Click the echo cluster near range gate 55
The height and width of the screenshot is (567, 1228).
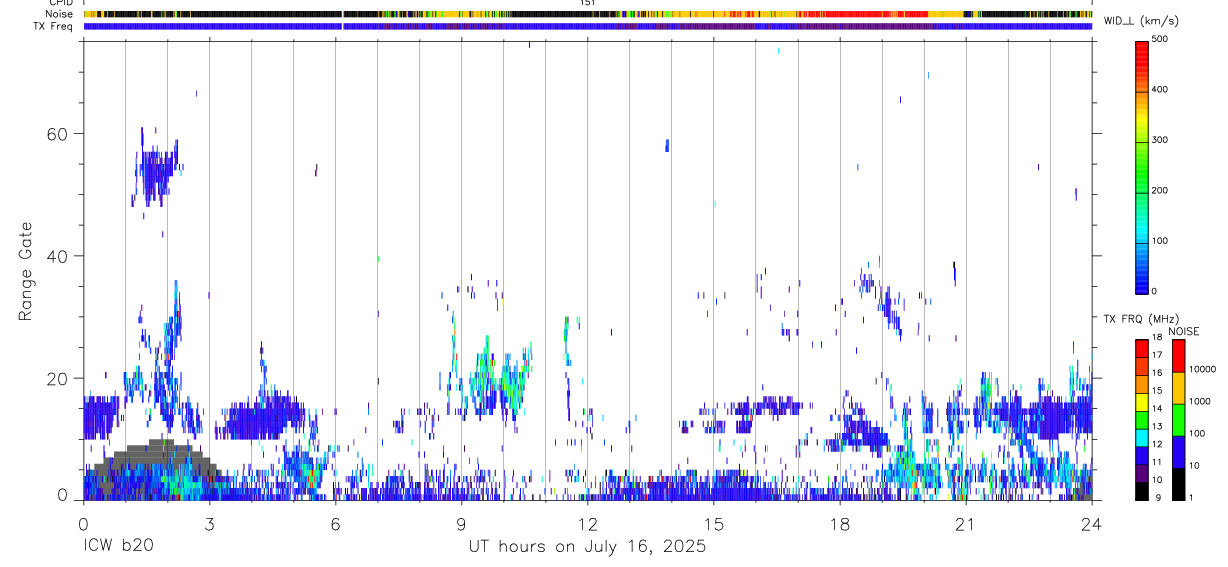tap(156, 172)
